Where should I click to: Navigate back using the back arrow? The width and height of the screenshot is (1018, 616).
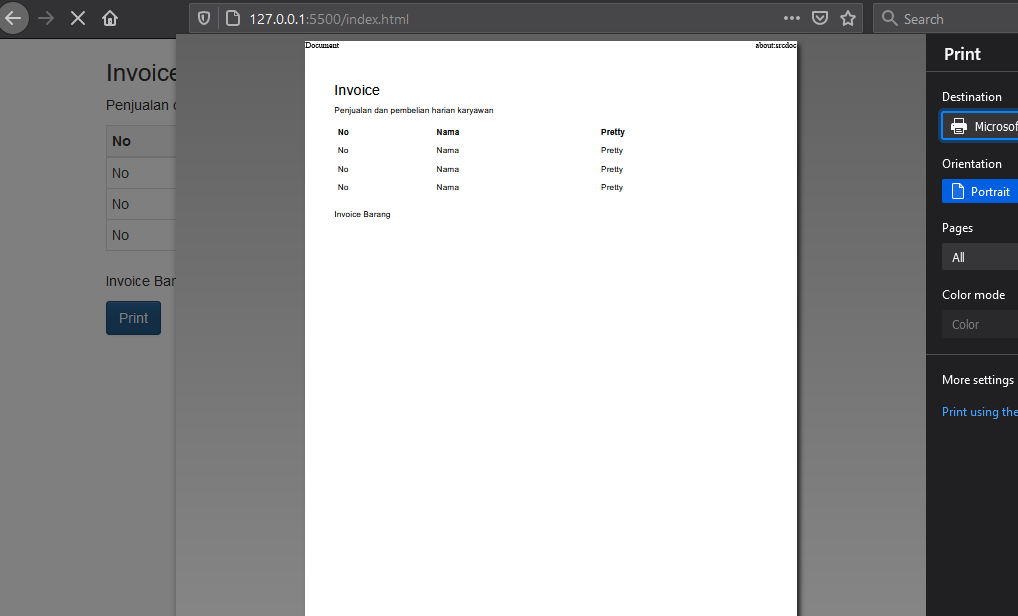coord(14,18)
